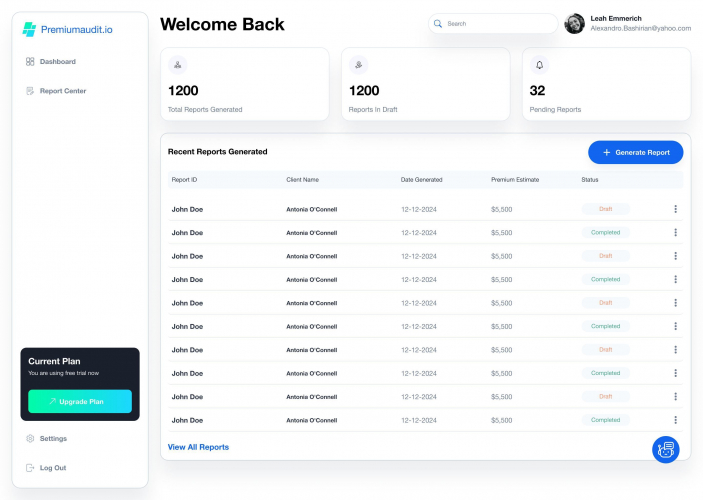Focus the Search input field
This screenshot has height=500, width=703.
click(493, 24)
